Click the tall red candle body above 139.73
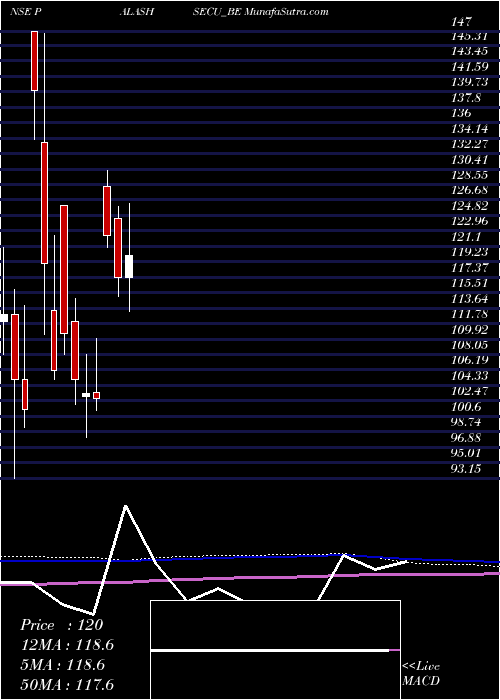 pyautogui.click(x=34, y=61)
